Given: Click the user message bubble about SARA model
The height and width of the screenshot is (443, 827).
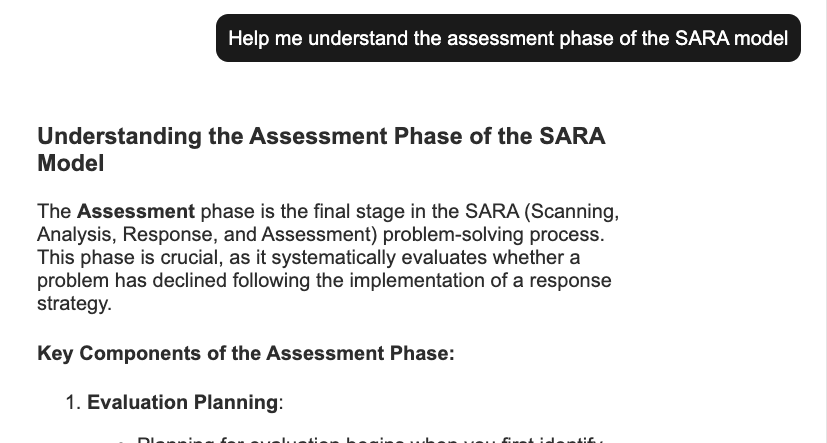Looking at the screenshot, I should coord(508,38).
